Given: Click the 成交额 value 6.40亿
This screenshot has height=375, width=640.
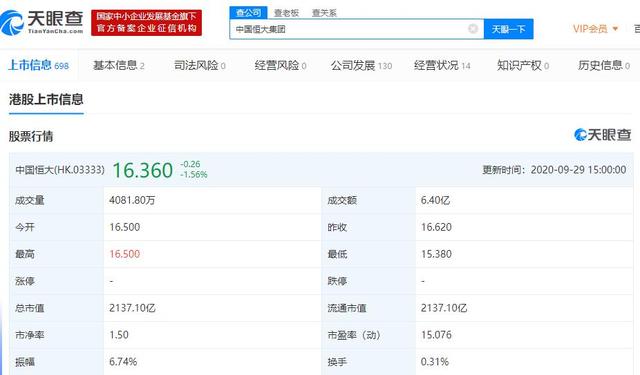Looking at the screenshot, I should [x=435, y=200].
